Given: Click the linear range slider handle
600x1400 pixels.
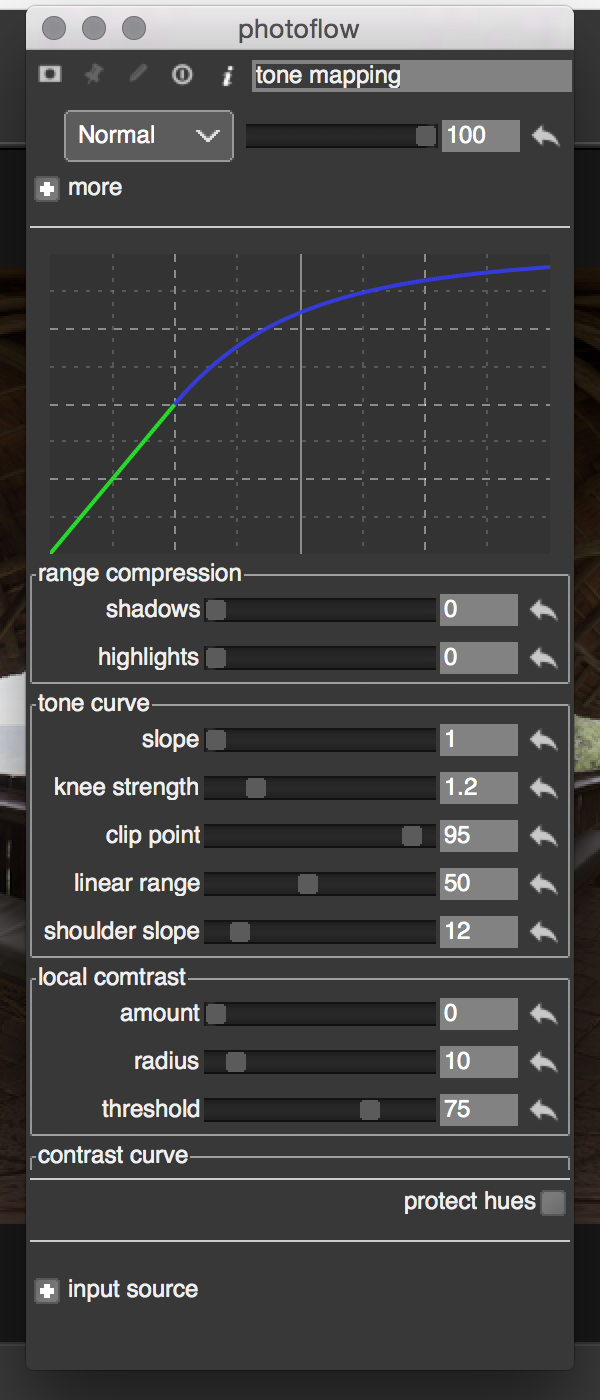Looking at the screenshot, I should (308, 884).
